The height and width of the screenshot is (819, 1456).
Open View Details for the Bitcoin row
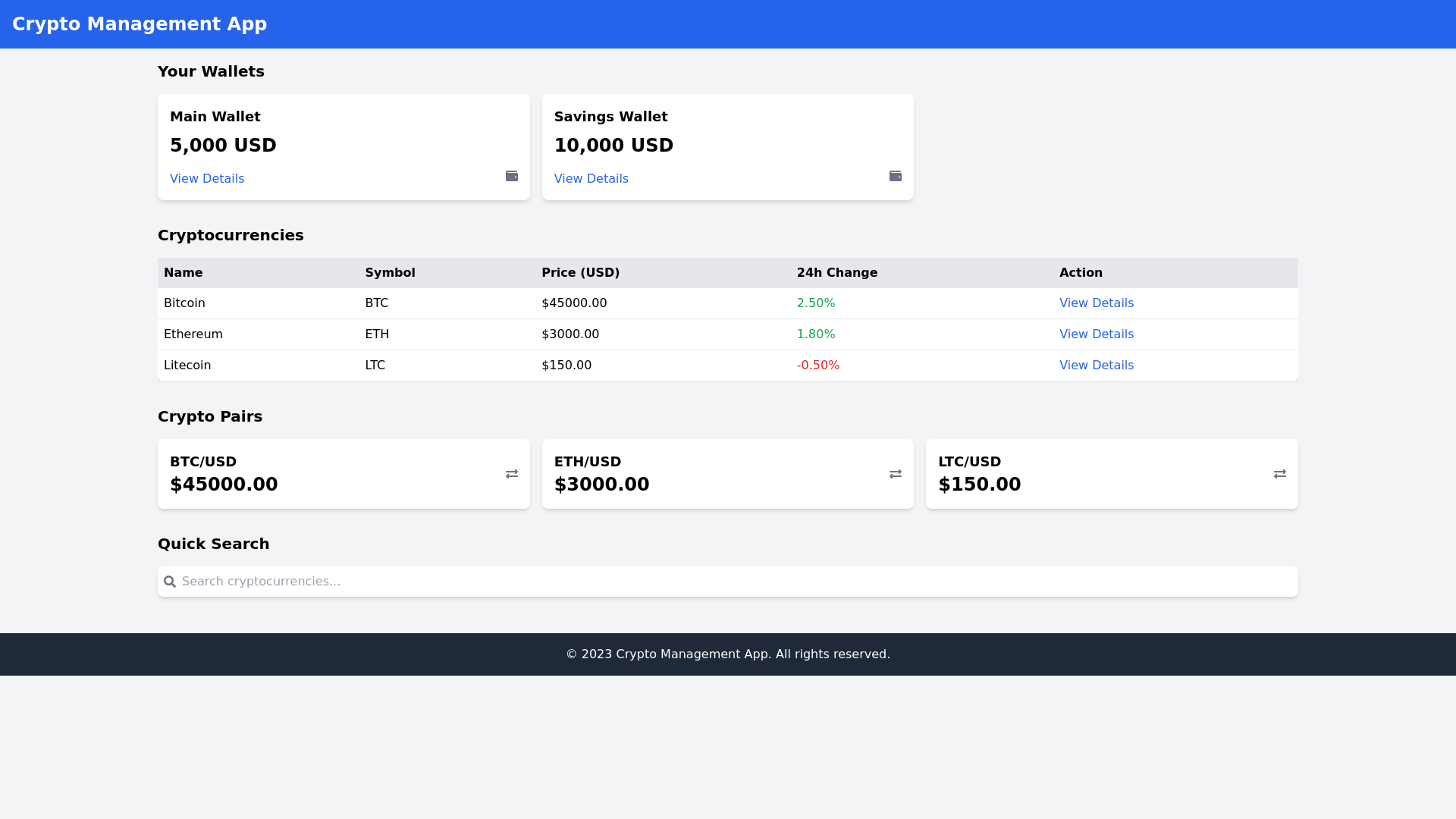(1097, 303)
